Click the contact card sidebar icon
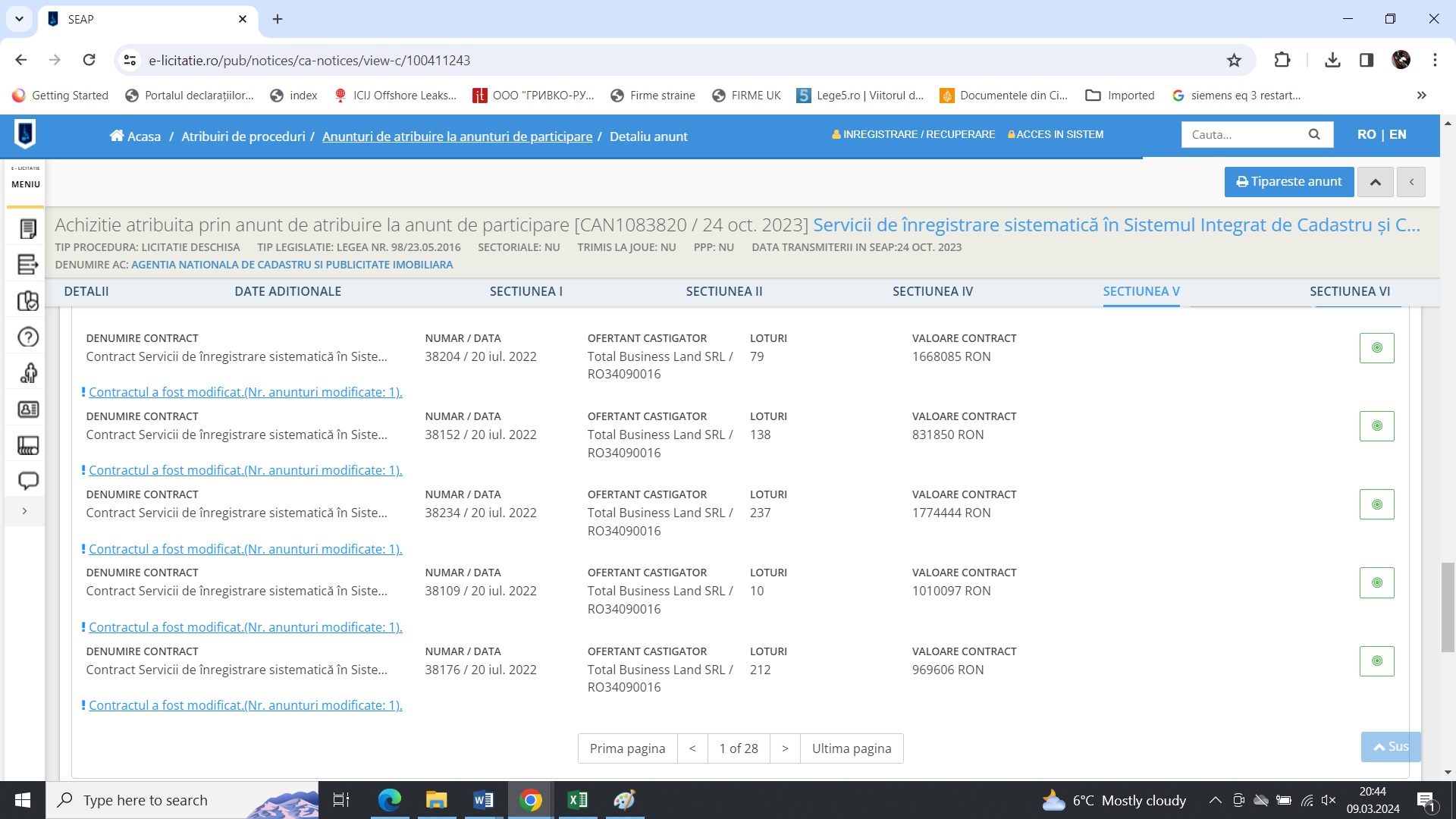 (x=28, y=409)
